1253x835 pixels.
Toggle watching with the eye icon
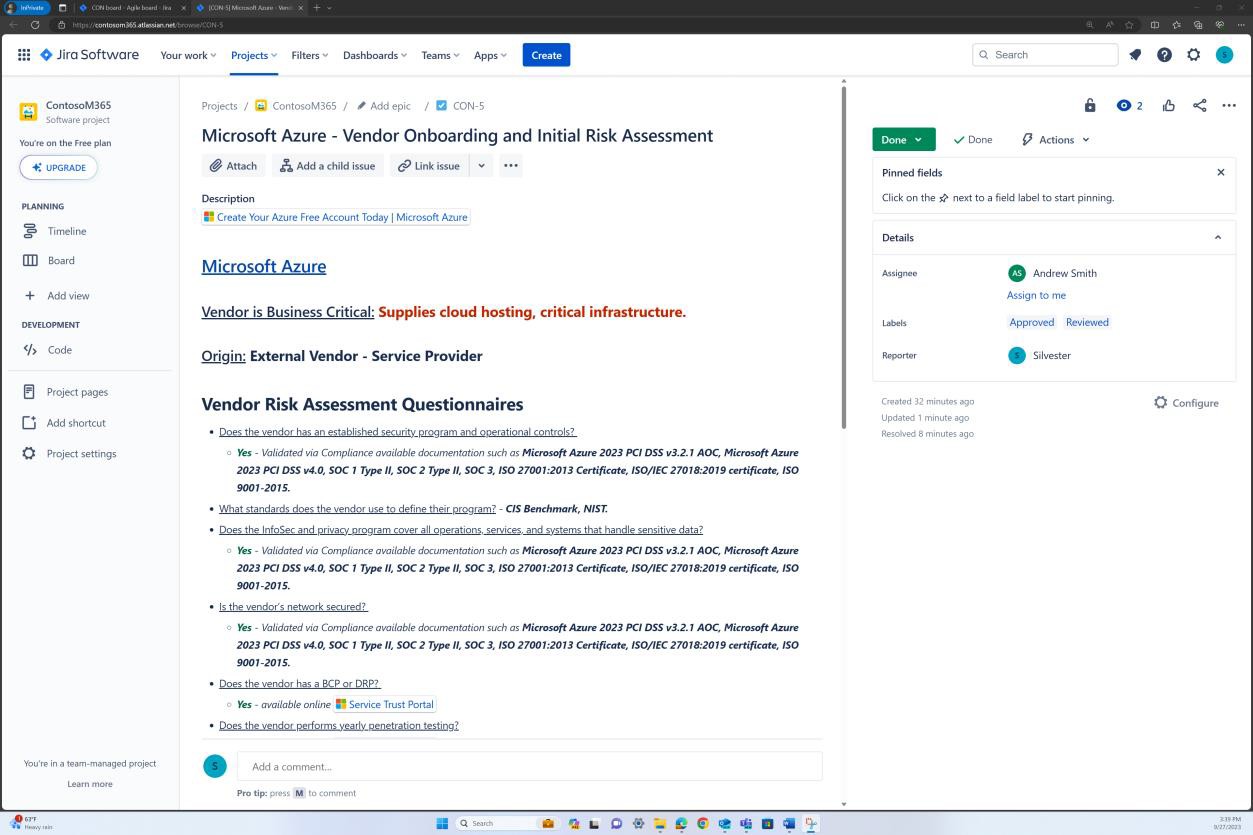[x=1122, y=104]
